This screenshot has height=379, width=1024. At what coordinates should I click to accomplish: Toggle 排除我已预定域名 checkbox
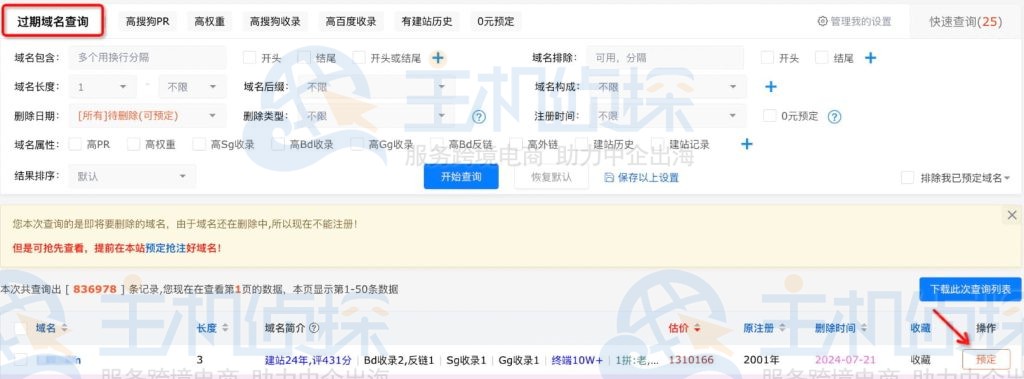coord(907,178)
